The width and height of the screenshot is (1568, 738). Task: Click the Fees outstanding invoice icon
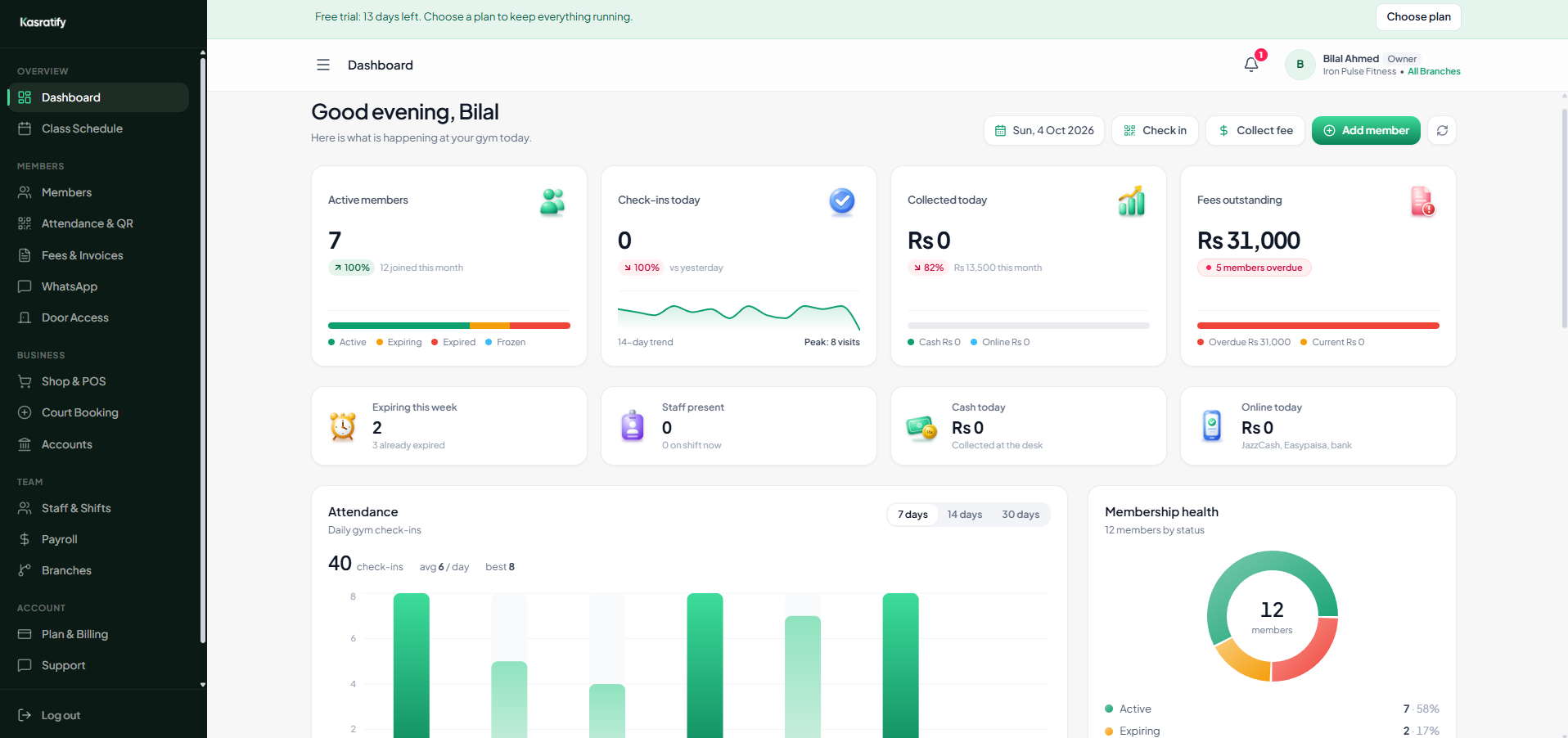pyautogui.click(x=1422, y=201)
